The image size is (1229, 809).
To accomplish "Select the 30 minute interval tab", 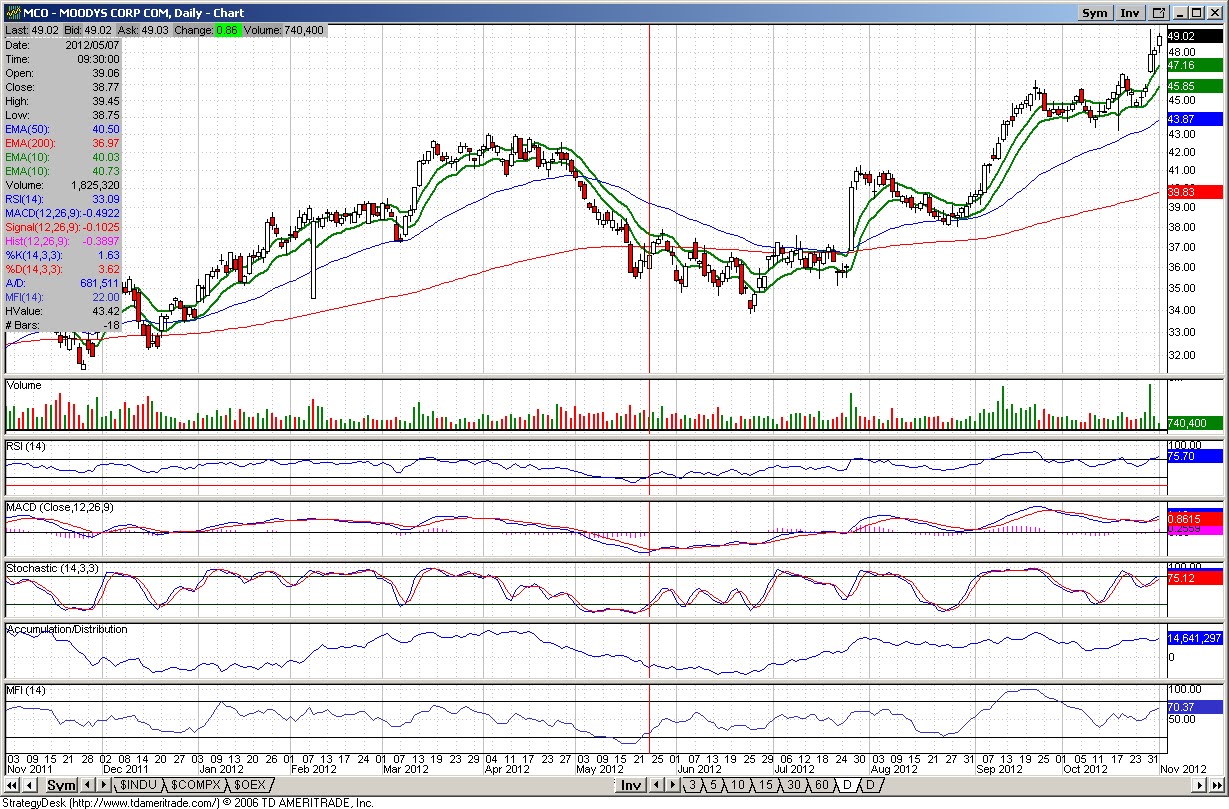I will point(794,785).
